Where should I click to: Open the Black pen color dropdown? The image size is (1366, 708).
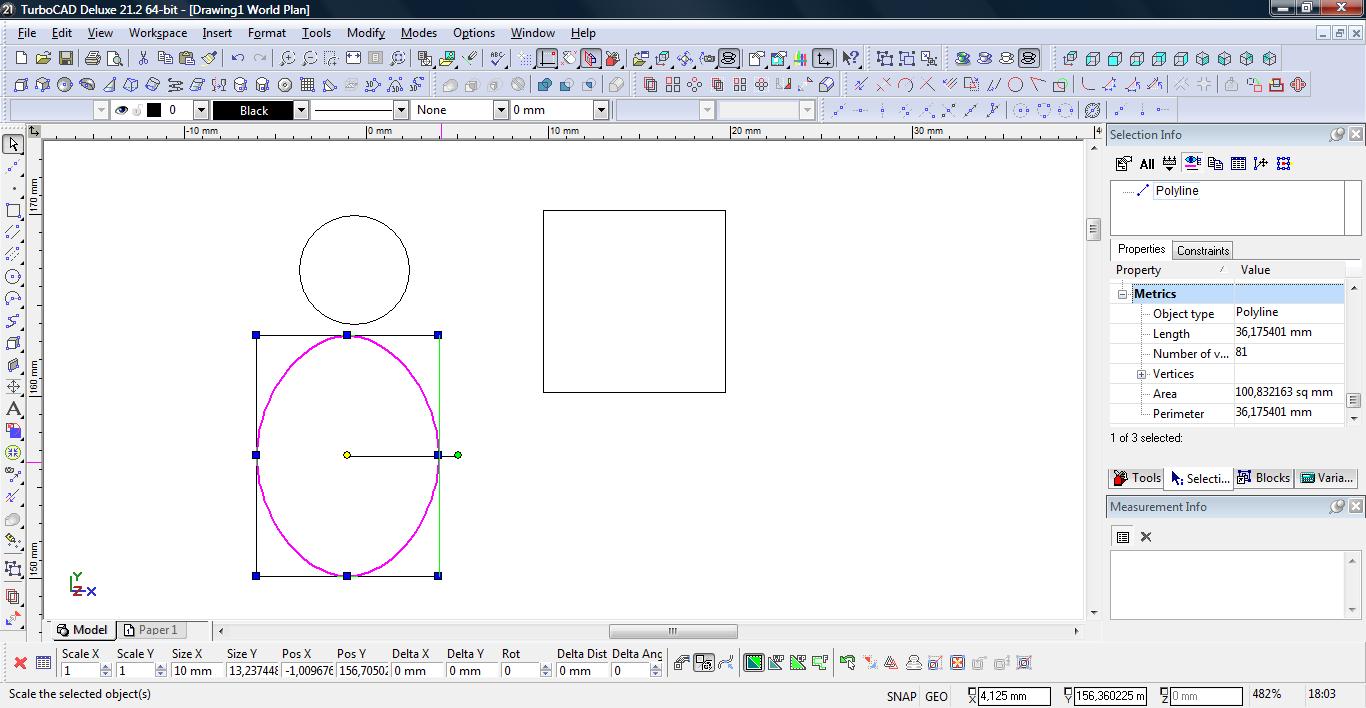(300, 110)
